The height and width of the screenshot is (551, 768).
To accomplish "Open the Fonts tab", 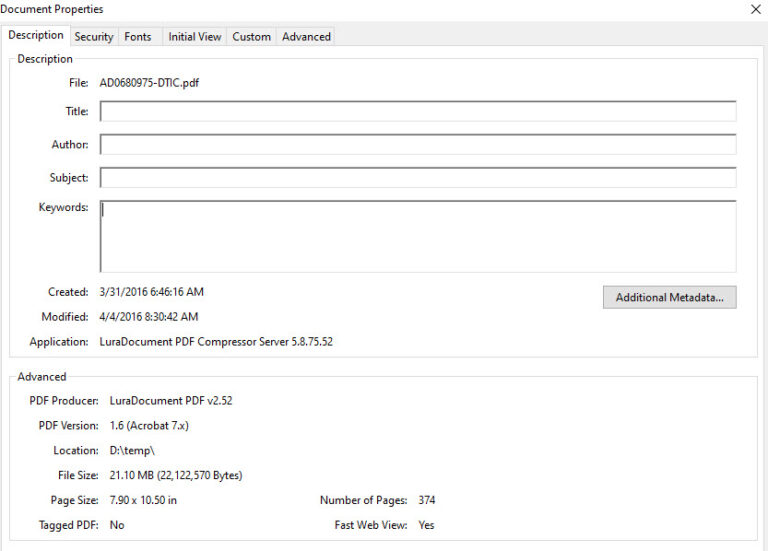I will coord(138,37).
